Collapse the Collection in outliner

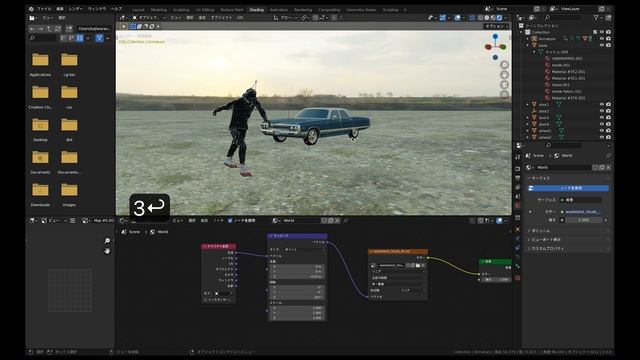click(x=521, y=32)
